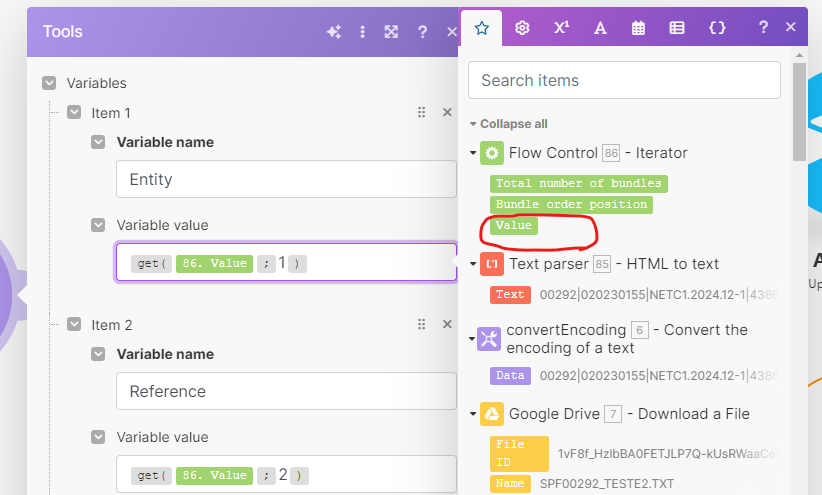Click the Text parser sample value text
The image size is (822, 495).
tap(659, 295)
